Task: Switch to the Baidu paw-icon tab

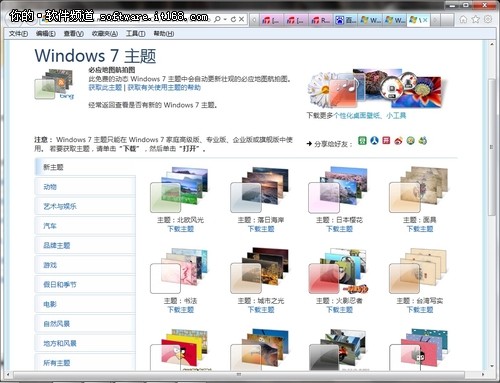Action: coord(345,20)
